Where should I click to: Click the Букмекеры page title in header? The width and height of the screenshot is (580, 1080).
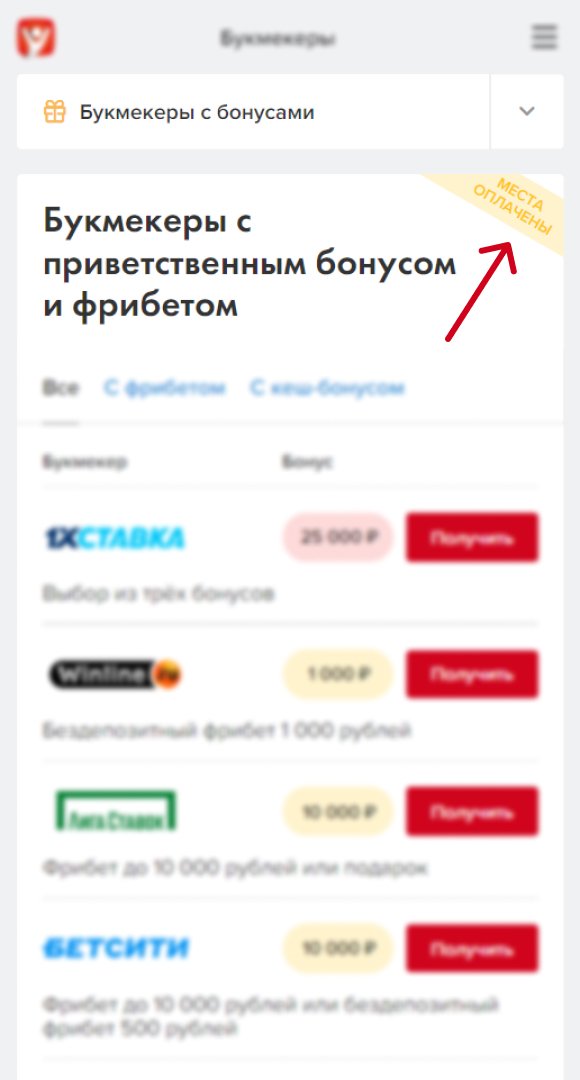click(x=278, y=38)
